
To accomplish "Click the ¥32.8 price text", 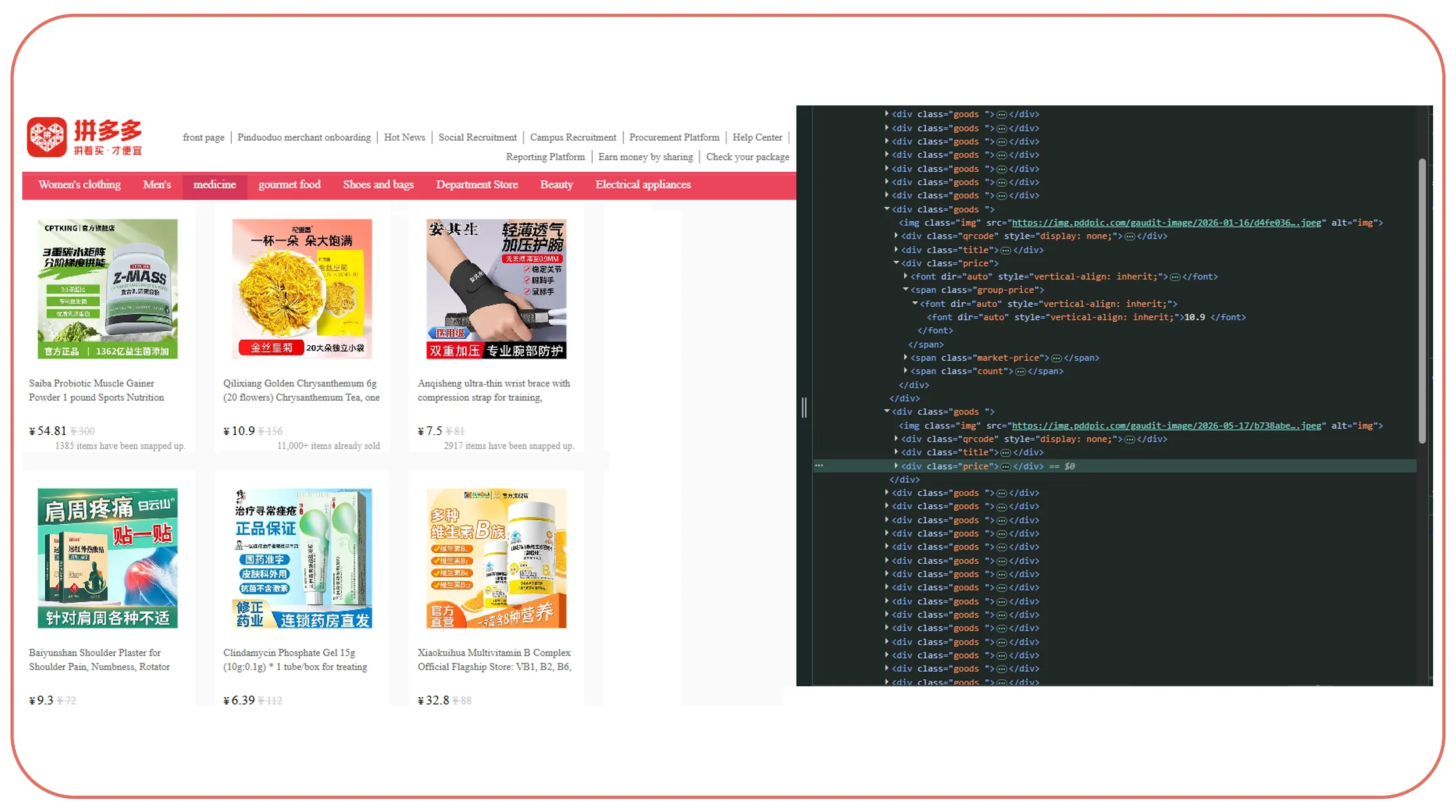I will click(x=434, y=700).
